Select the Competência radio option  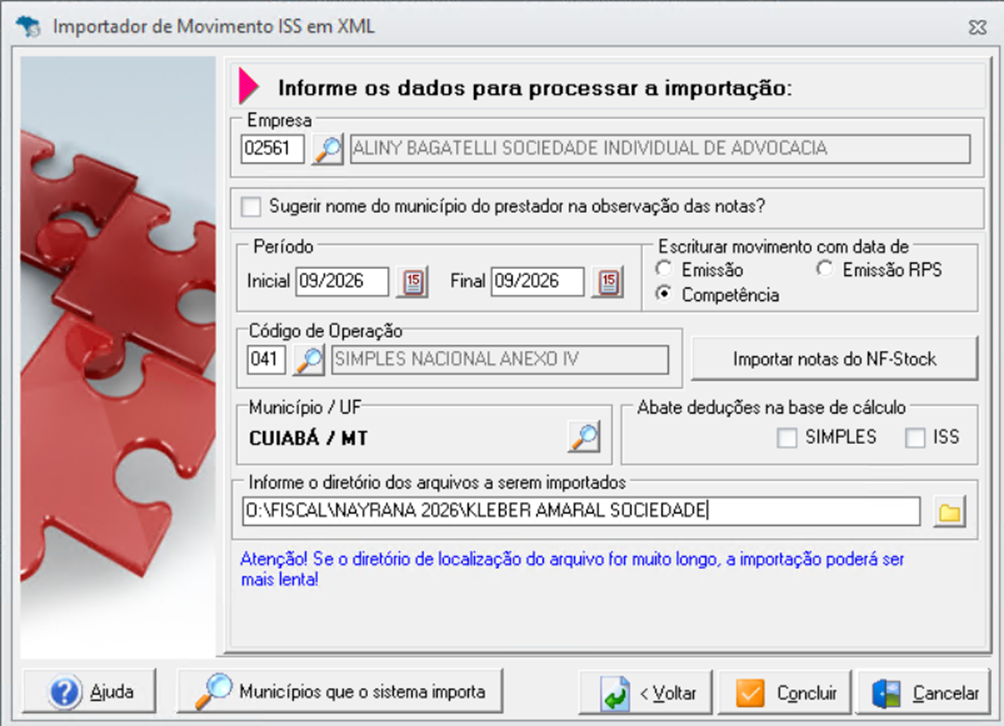664,294
